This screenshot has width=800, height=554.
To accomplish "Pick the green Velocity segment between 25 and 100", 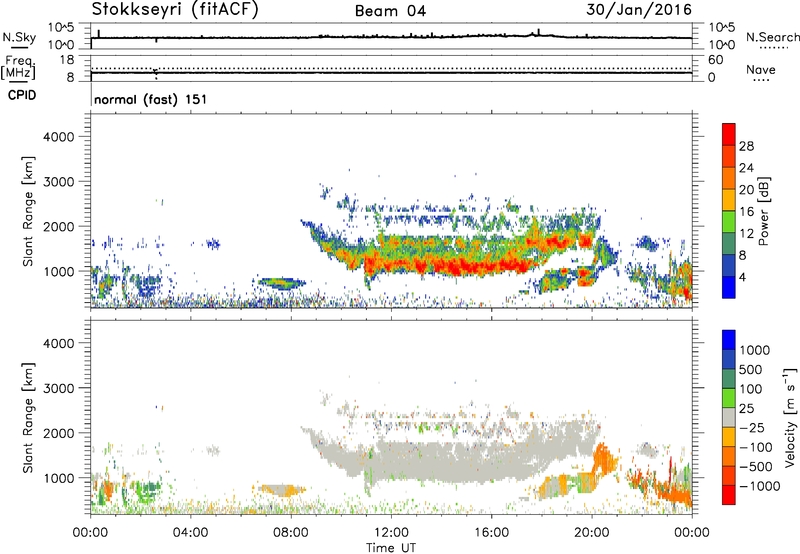I will [x=729, y=398].
